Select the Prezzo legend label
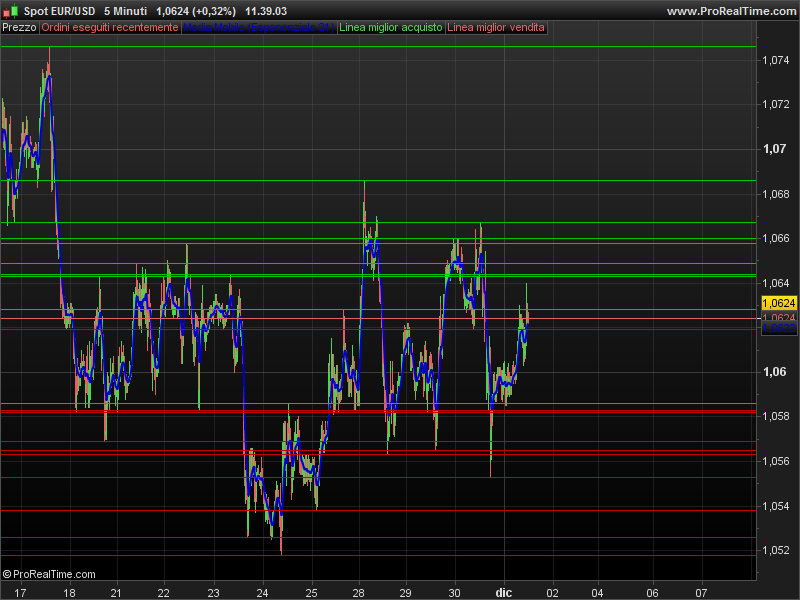 [x=19, y=28]
